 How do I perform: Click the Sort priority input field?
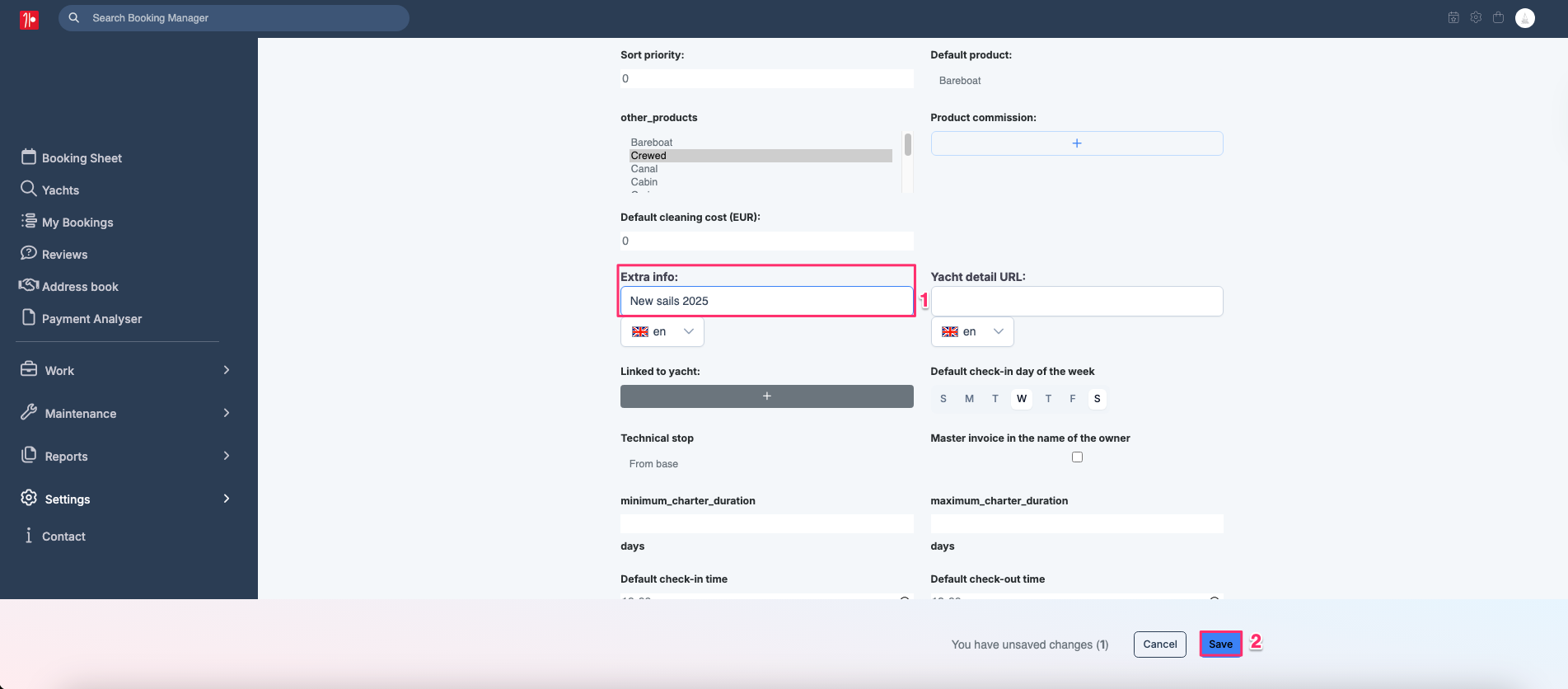[767, 78]
